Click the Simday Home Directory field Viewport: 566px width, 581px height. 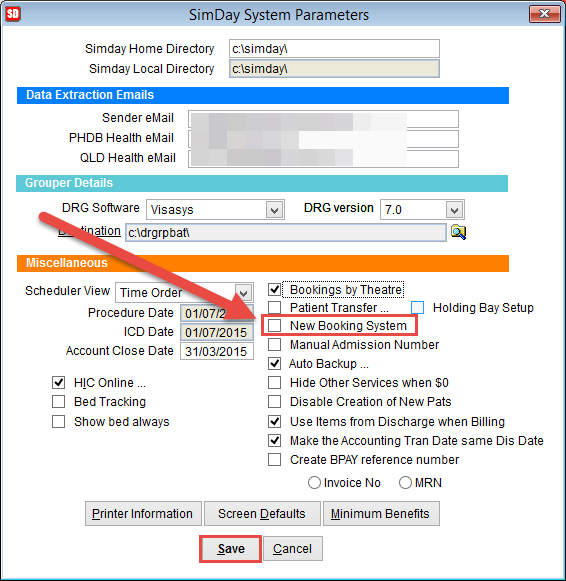click(334, 49)
